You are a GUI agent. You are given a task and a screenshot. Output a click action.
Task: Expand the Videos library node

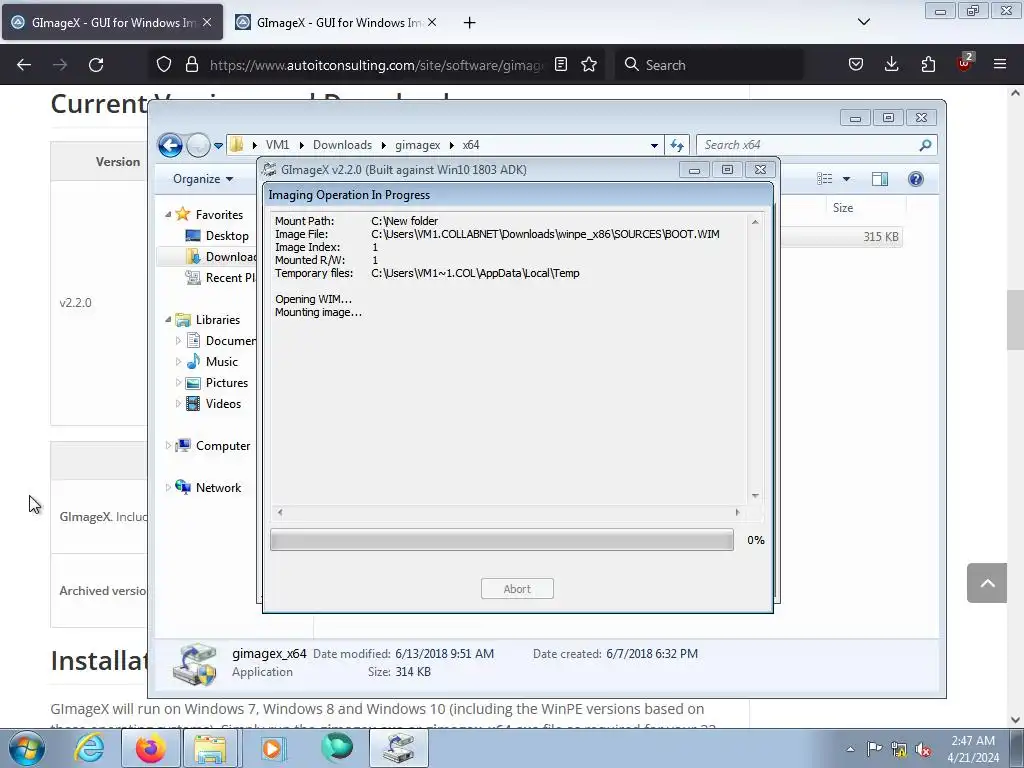(178, 404)
